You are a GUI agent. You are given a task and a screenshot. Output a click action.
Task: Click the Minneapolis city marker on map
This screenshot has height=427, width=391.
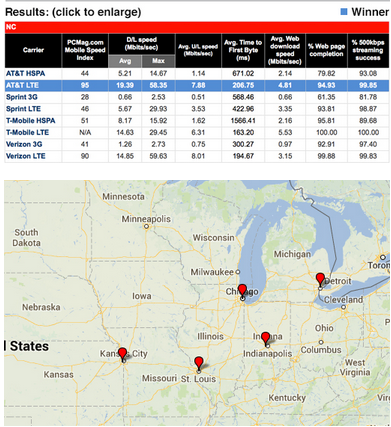(146, 226)
